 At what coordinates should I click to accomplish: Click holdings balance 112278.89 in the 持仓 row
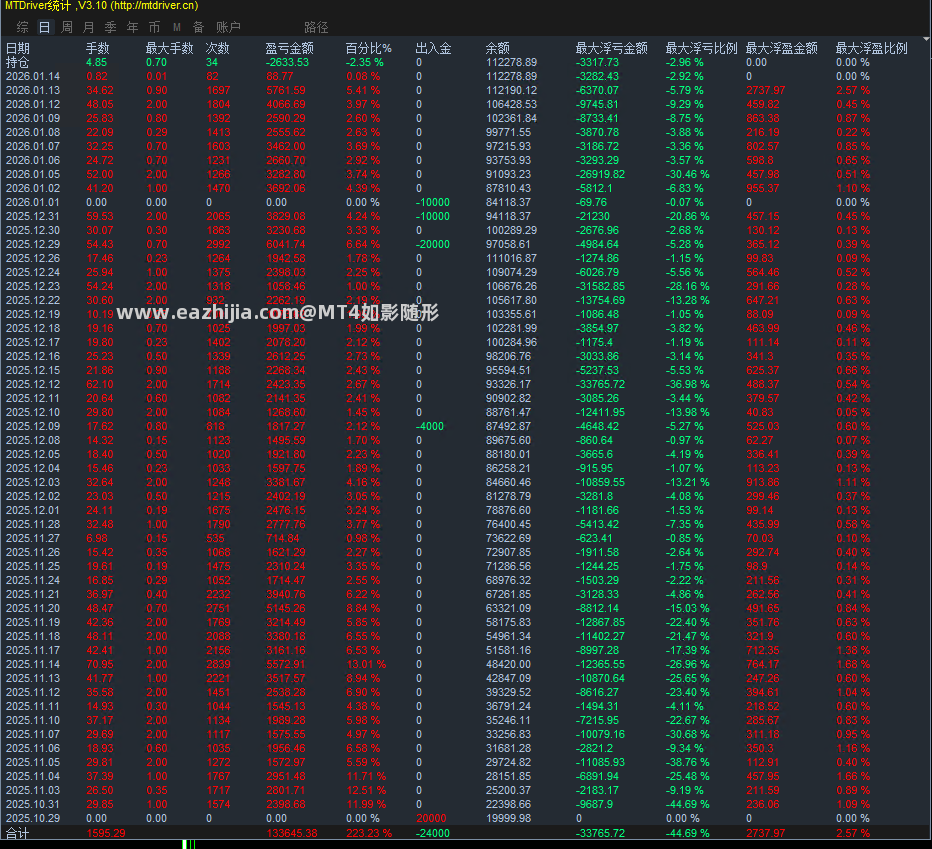point(511,62)
